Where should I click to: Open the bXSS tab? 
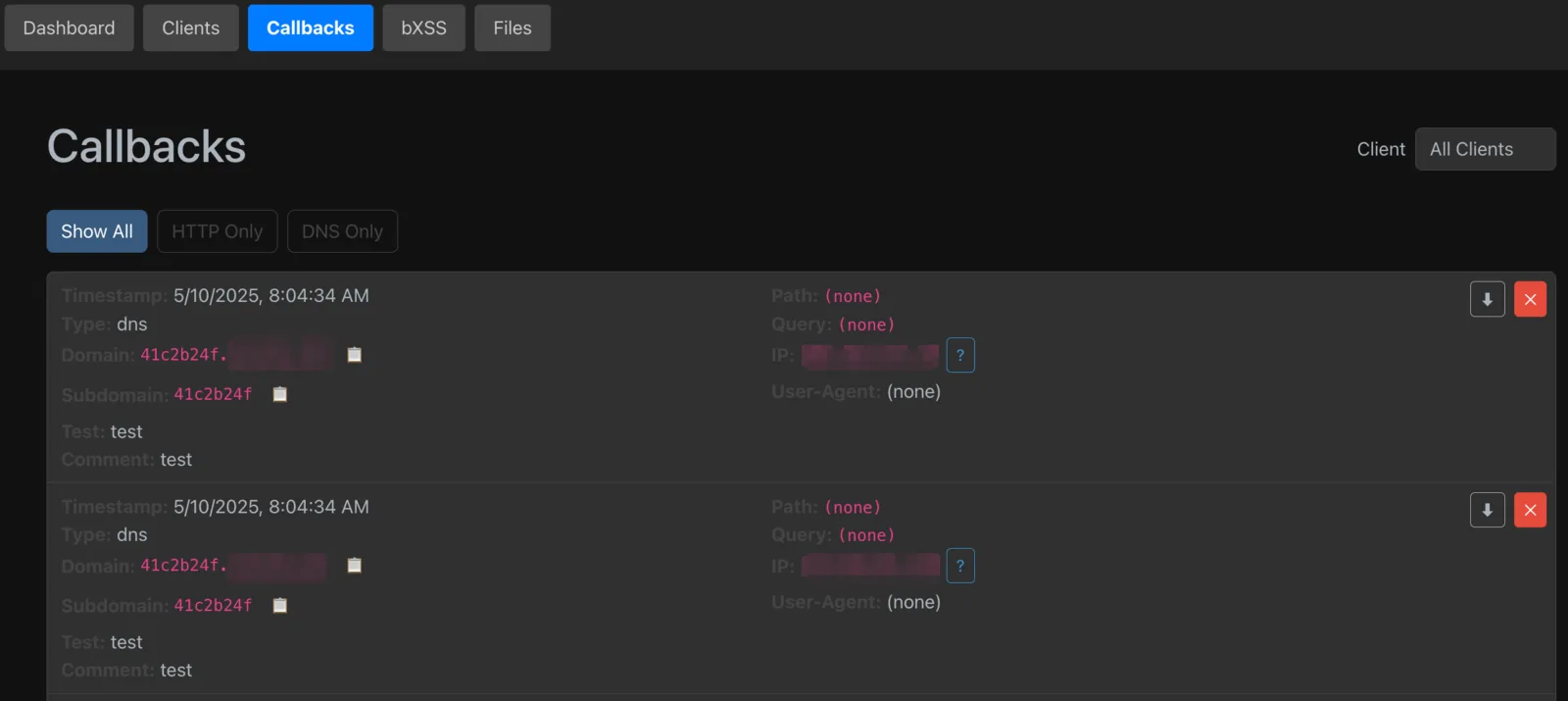tap(423, 27)
